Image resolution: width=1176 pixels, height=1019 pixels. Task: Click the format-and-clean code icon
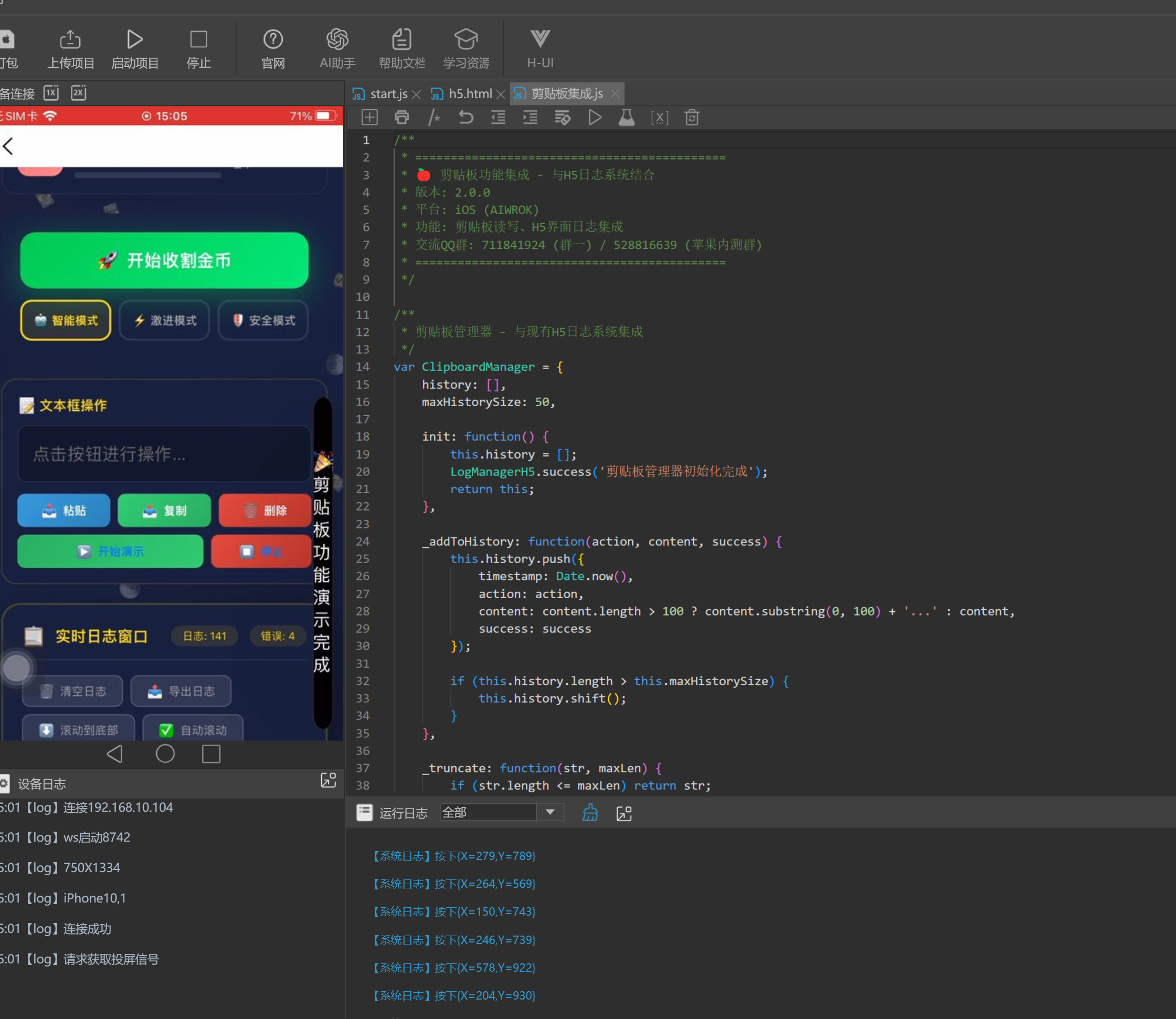[563, 117]
